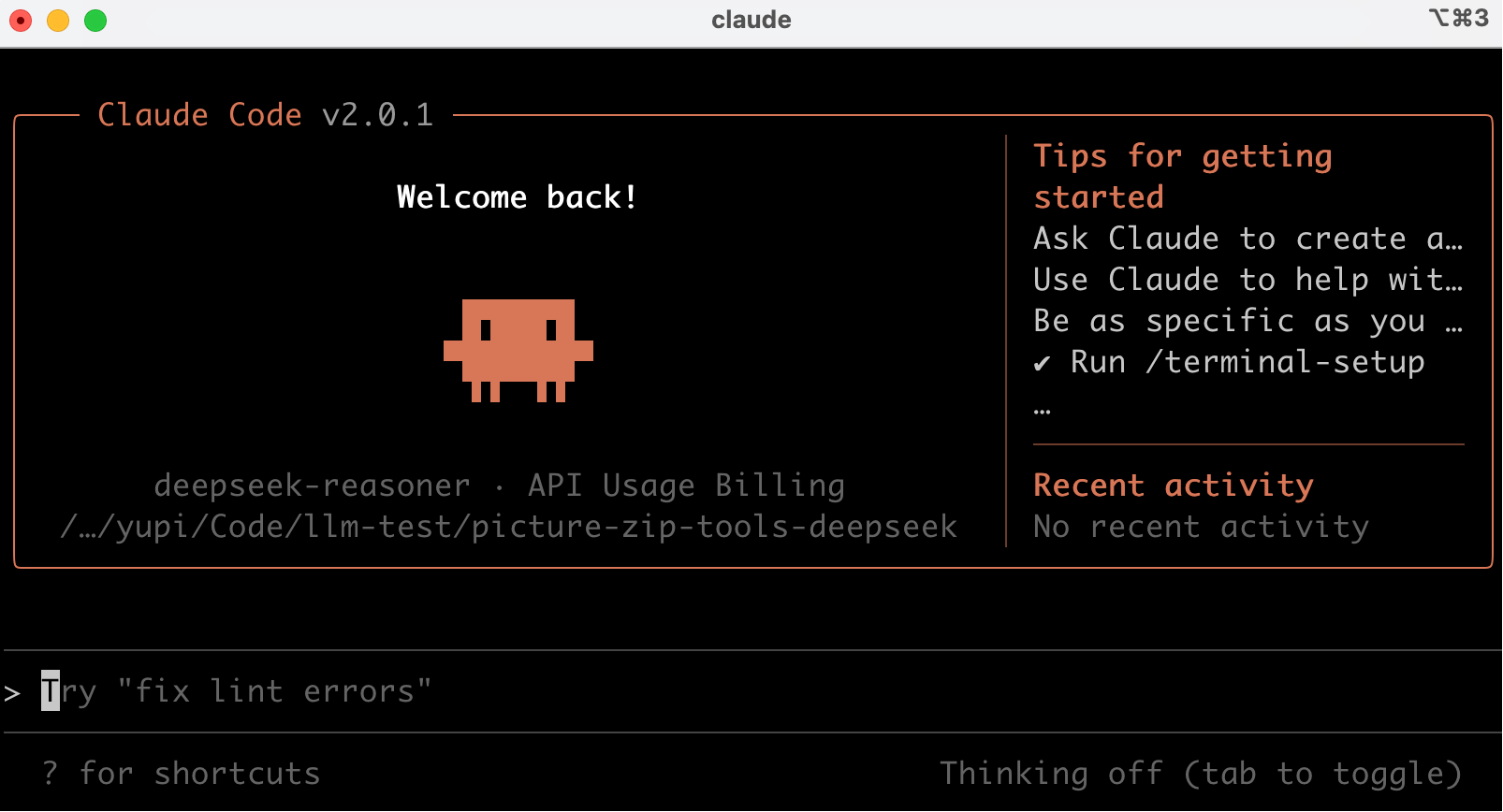Click the 'claude' window title text
Screen dimensions: 1503x812
point(751,20)
